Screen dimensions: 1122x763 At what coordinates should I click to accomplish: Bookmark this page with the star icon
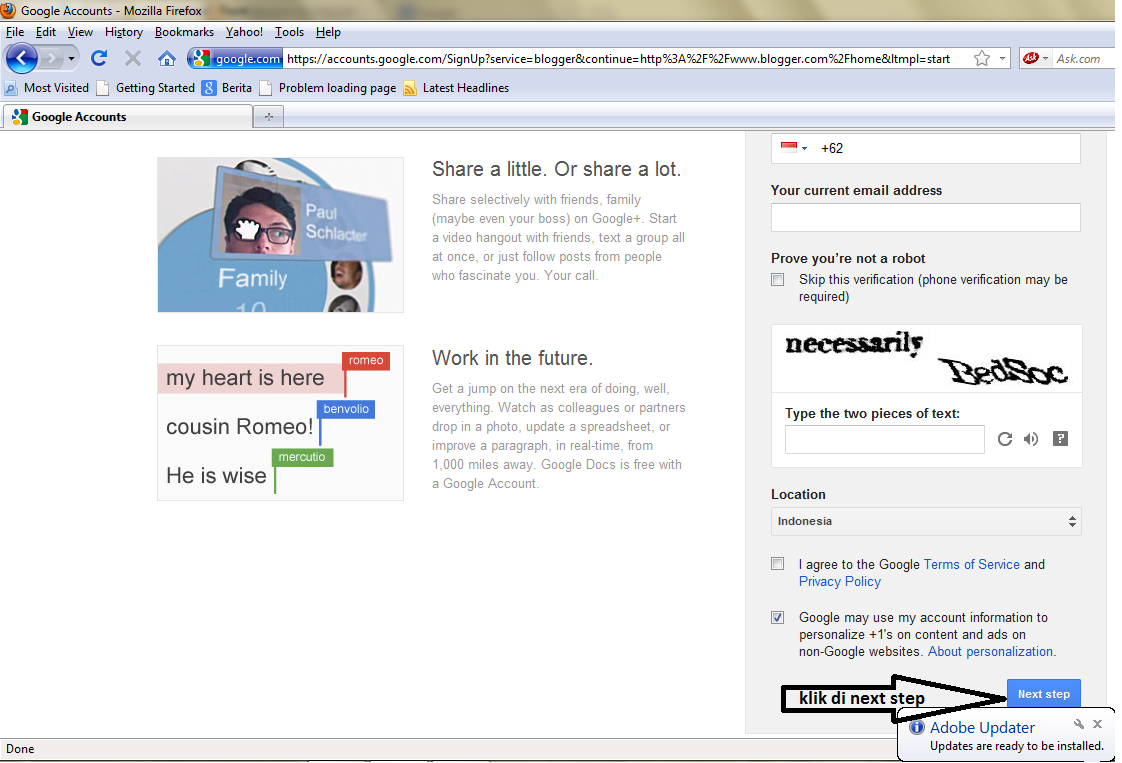(x=982, y=59)
